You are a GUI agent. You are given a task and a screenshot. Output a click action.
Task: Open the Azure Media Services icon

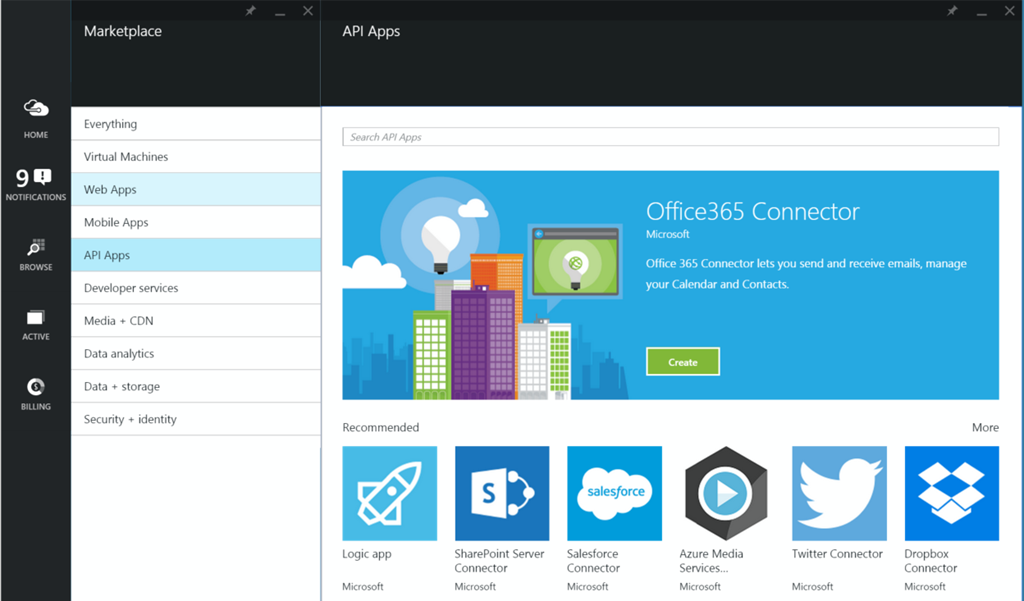726,493
